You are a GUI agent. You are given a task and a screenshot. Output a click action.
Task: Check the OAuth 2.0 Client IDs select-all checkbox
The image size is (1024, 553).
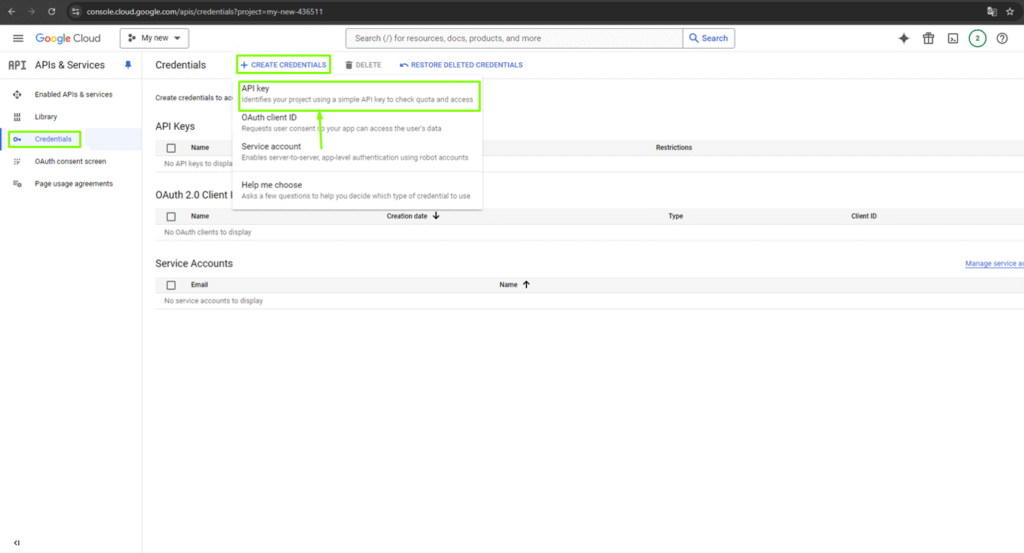171,216
